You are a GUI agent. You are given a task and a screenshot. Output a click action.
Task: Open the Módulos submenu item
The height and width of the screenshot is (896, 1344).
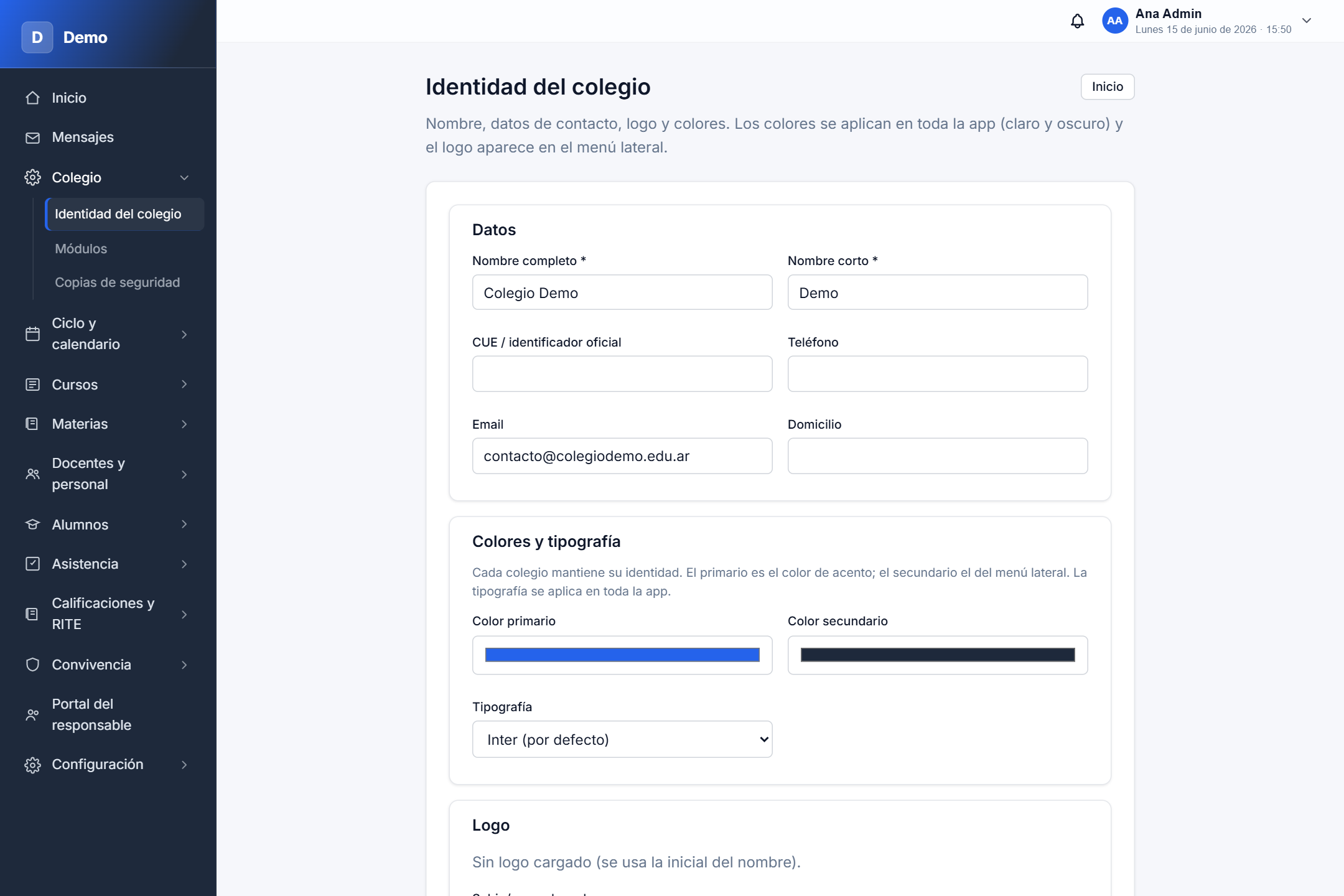point(81,249)
